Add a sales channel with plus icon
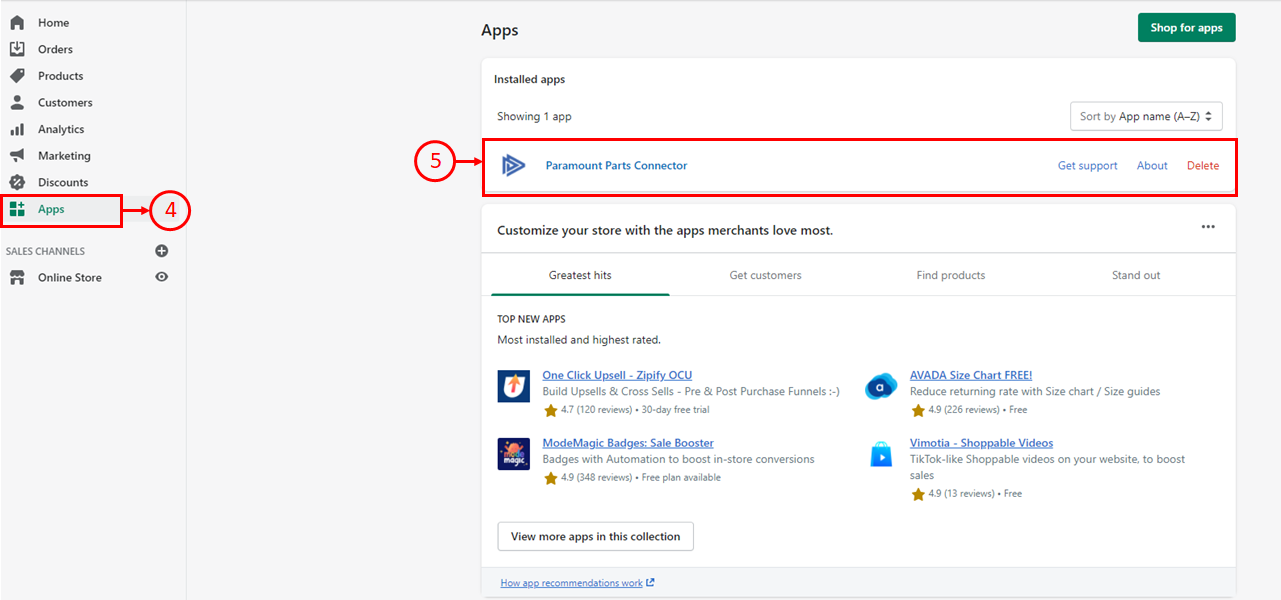1281x600 pixels. [162, 251]
